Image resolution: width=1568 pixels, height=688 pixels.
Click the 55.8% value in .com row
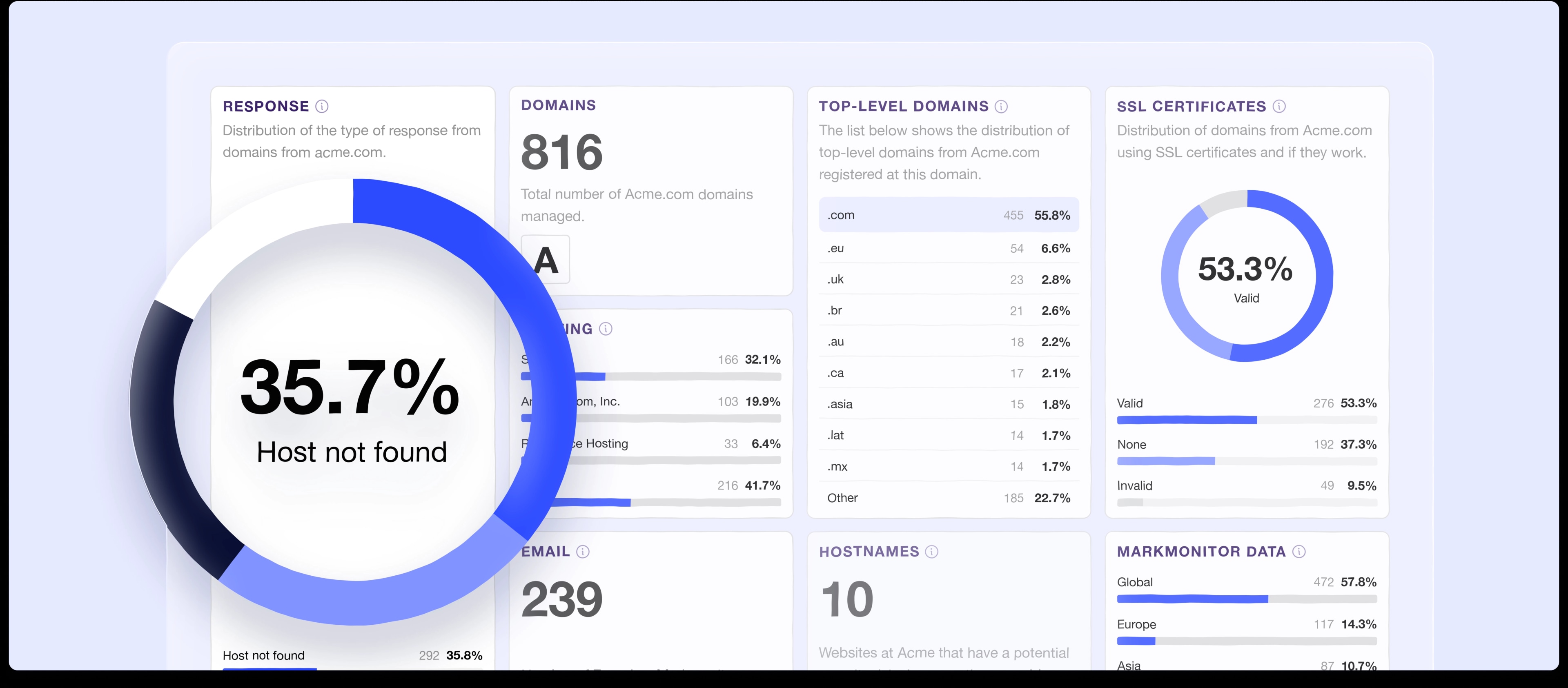(x=1052, y=215)
